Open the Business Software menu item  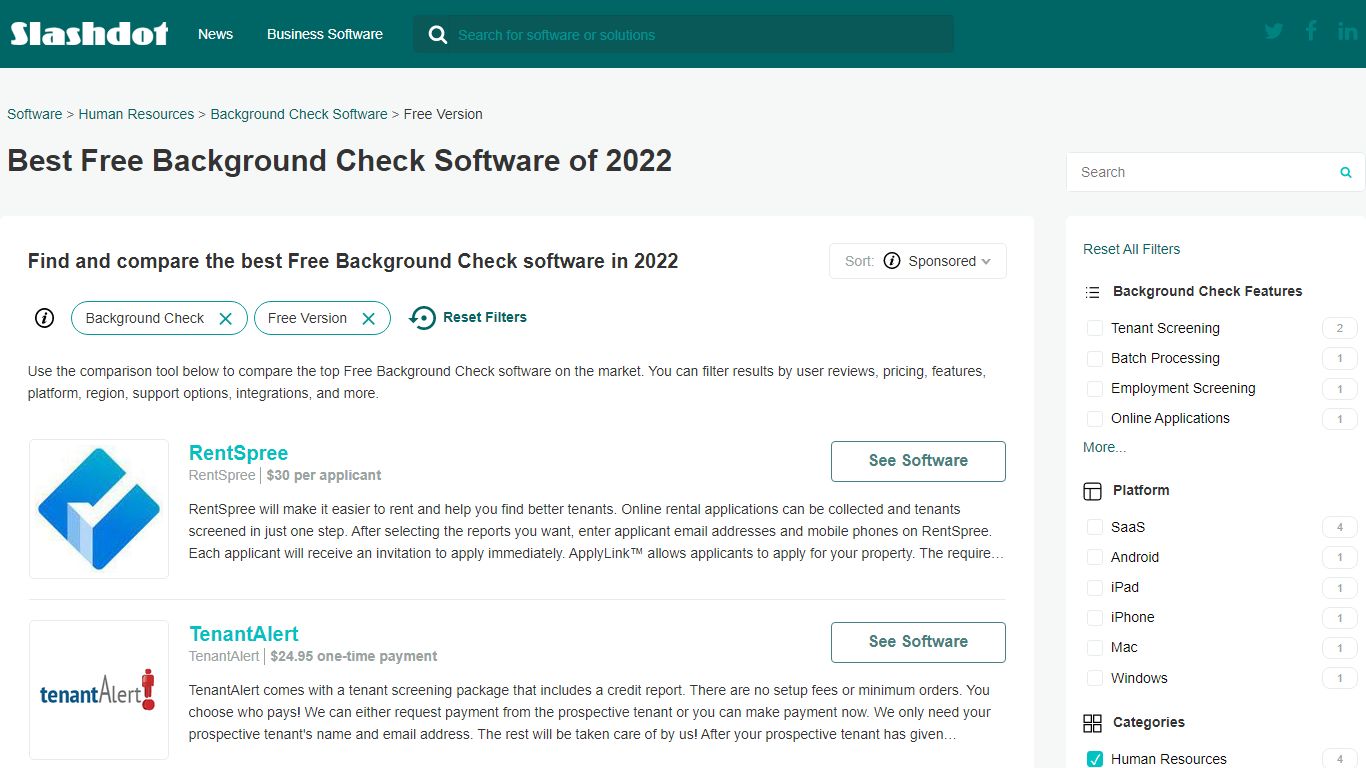tap(325, 34)
